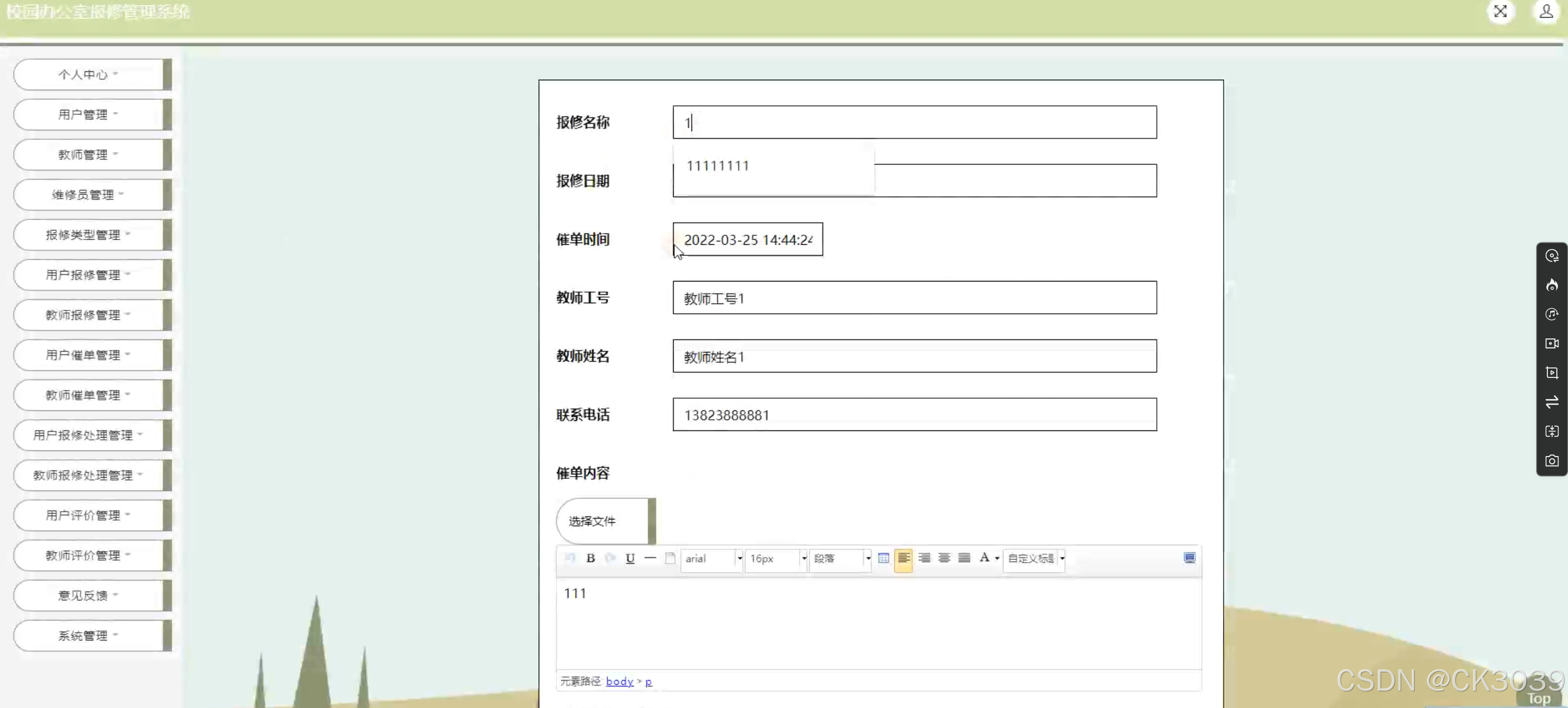1568x708 pixels.
Task: Open the arial font family dropdown
Action: click(712, 559)
